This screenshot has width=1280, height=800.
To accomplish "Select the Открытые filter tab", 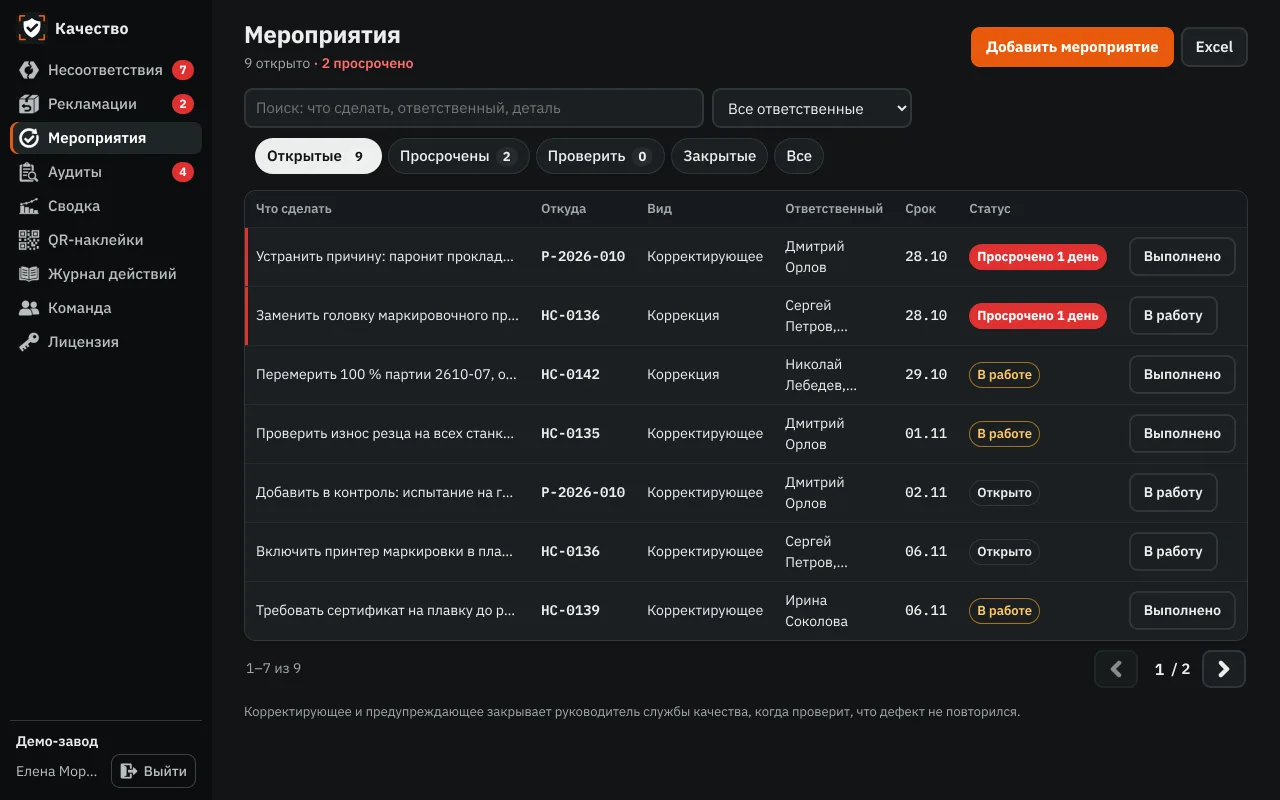I will 318,156.
